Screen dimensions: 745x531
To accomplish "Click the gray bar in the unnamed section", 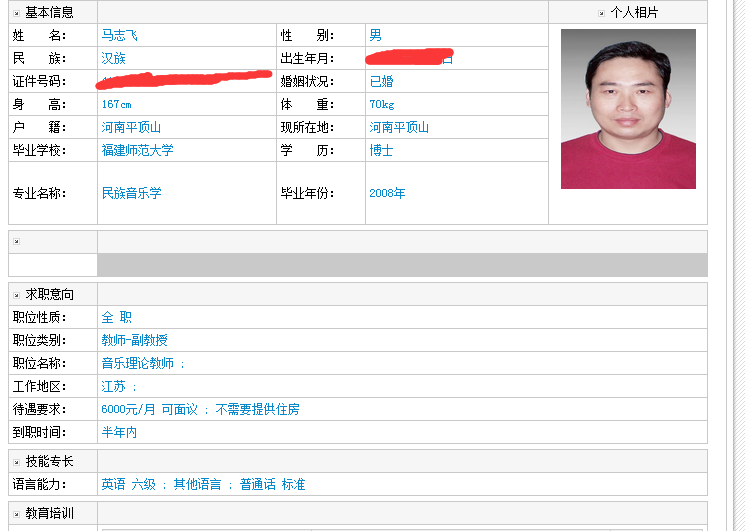I will point(402,265).
